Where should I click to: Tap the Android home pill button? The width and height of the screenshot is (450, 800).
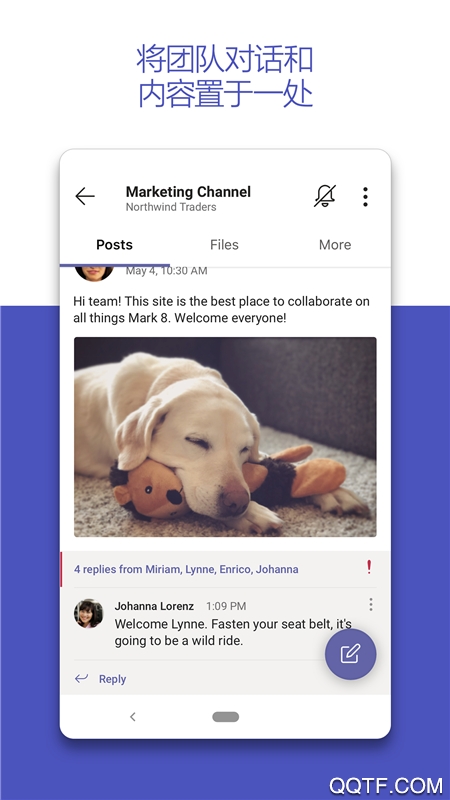226,717
